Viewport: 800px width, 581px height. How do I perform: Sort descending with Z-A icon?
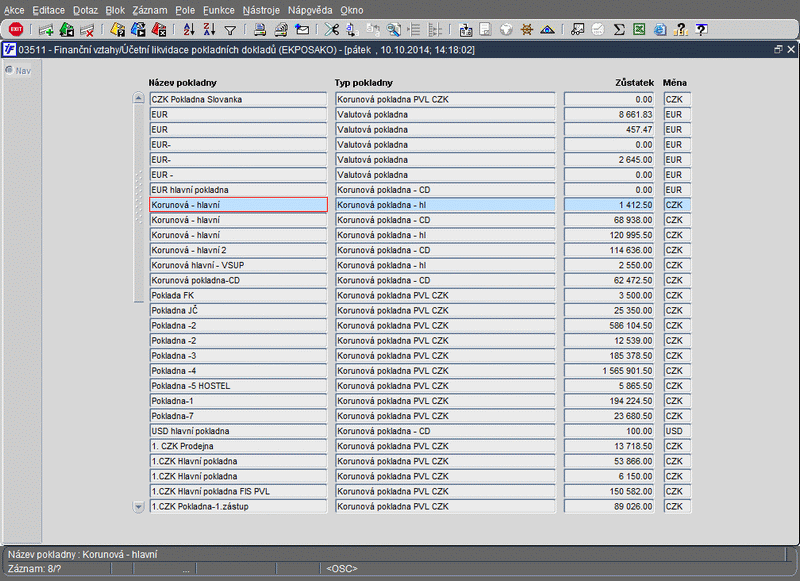[x=209, y=30]
